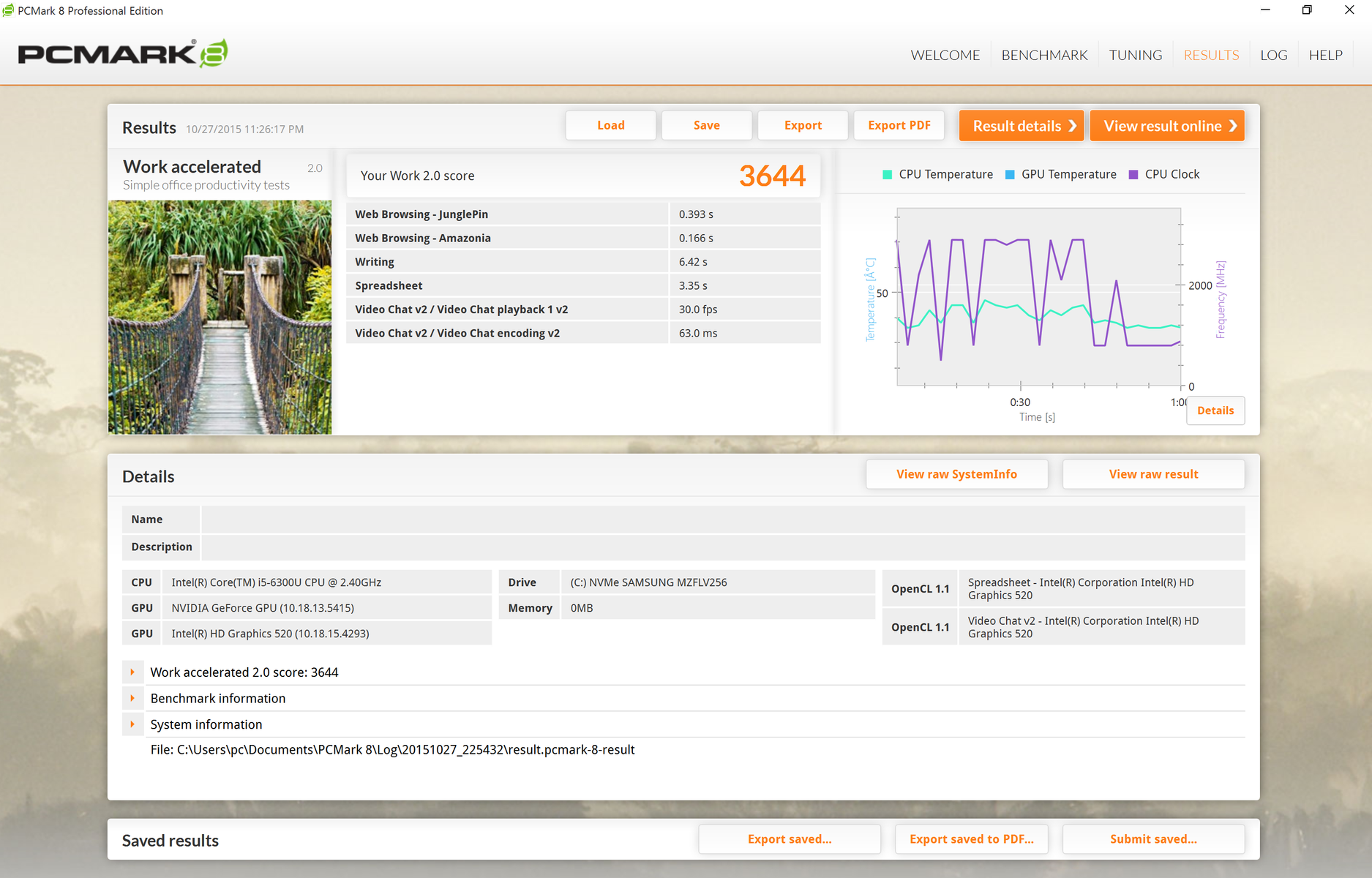The width and height of the screenshot is (1372, 878).
Task: Click CPU Clock legend purple square
Action: coord(1133,174)
